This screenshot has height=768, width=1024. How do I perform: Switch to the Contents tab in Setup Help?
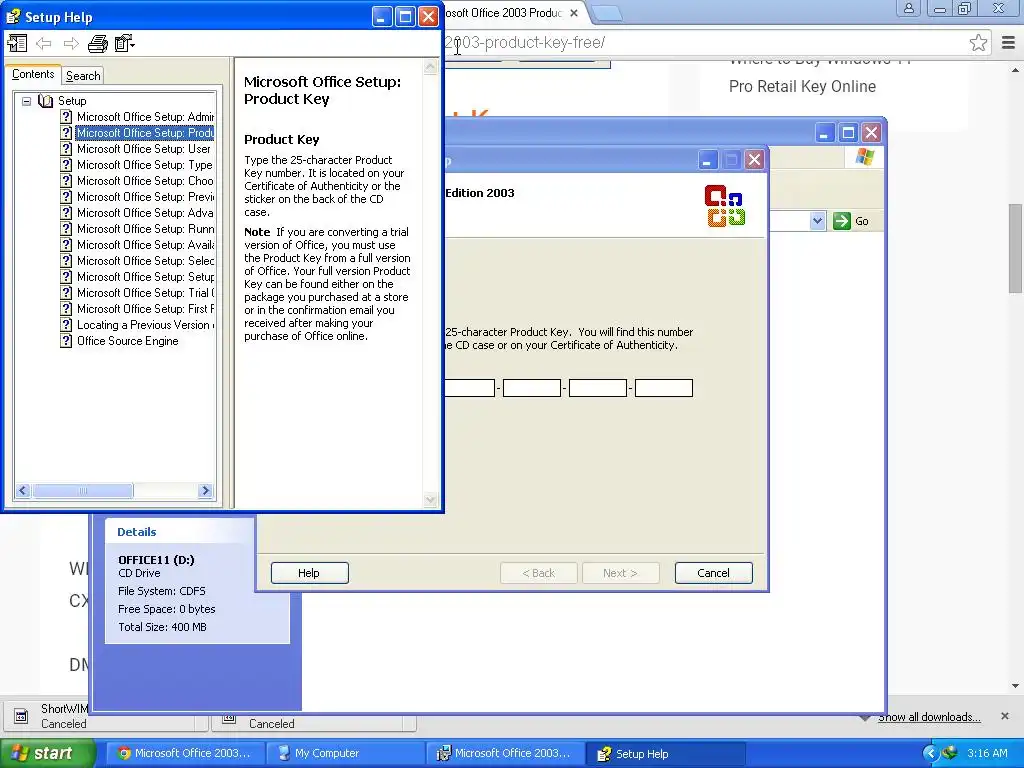pos(33,74)
